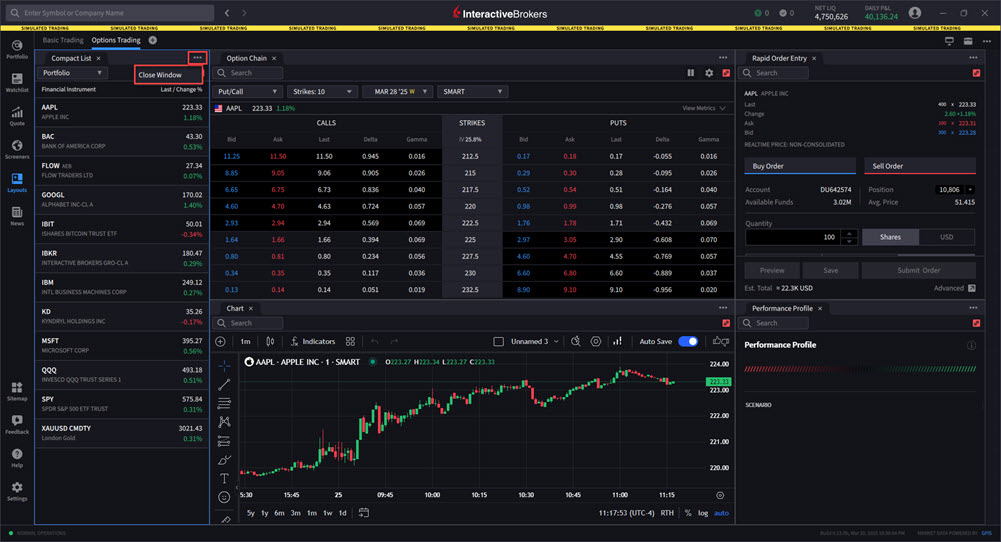Switch to the Basic Trading tab
This screenshot has height=542, width=1001.
point(63,40)
